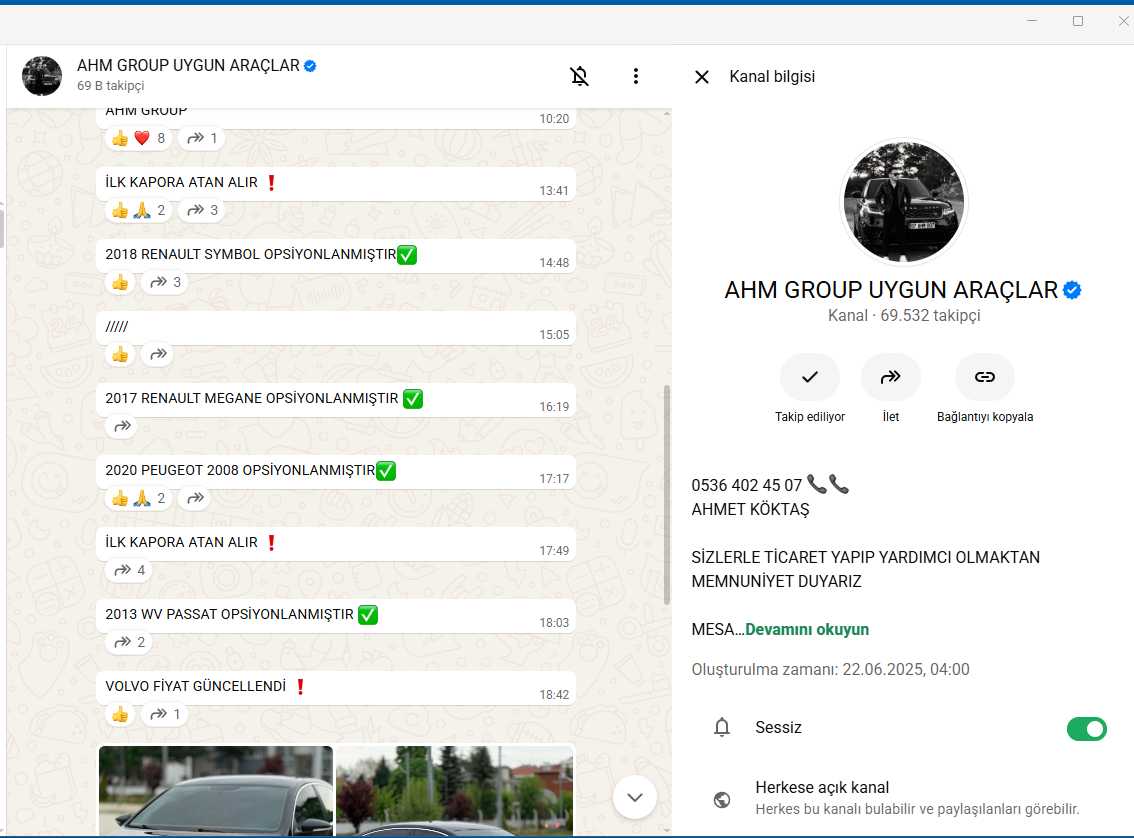Viewport: 1134px width, 838px height.
Task: Click reactions with heart under 10:20 message
Action: point(139,138)
